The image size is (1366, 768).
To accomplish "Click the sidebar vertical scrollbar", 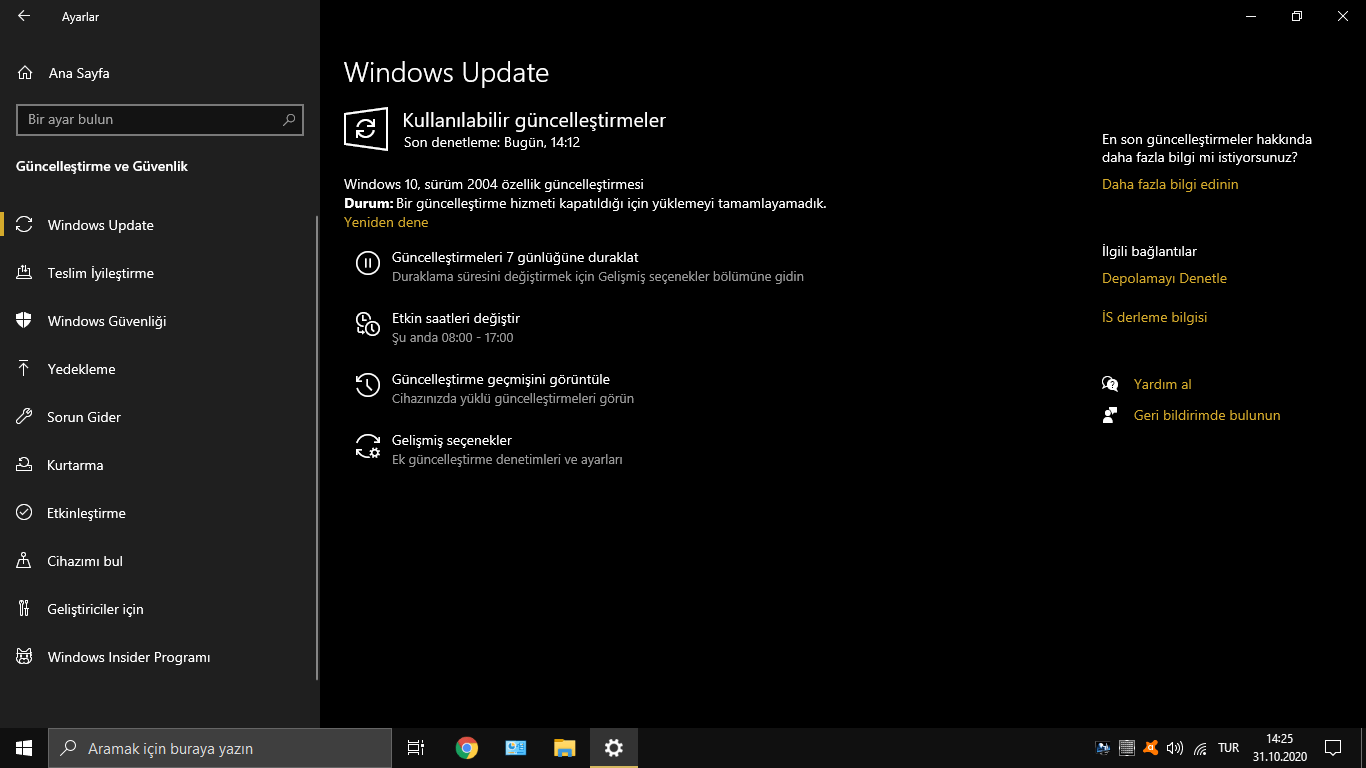I will tap(317, 448).
